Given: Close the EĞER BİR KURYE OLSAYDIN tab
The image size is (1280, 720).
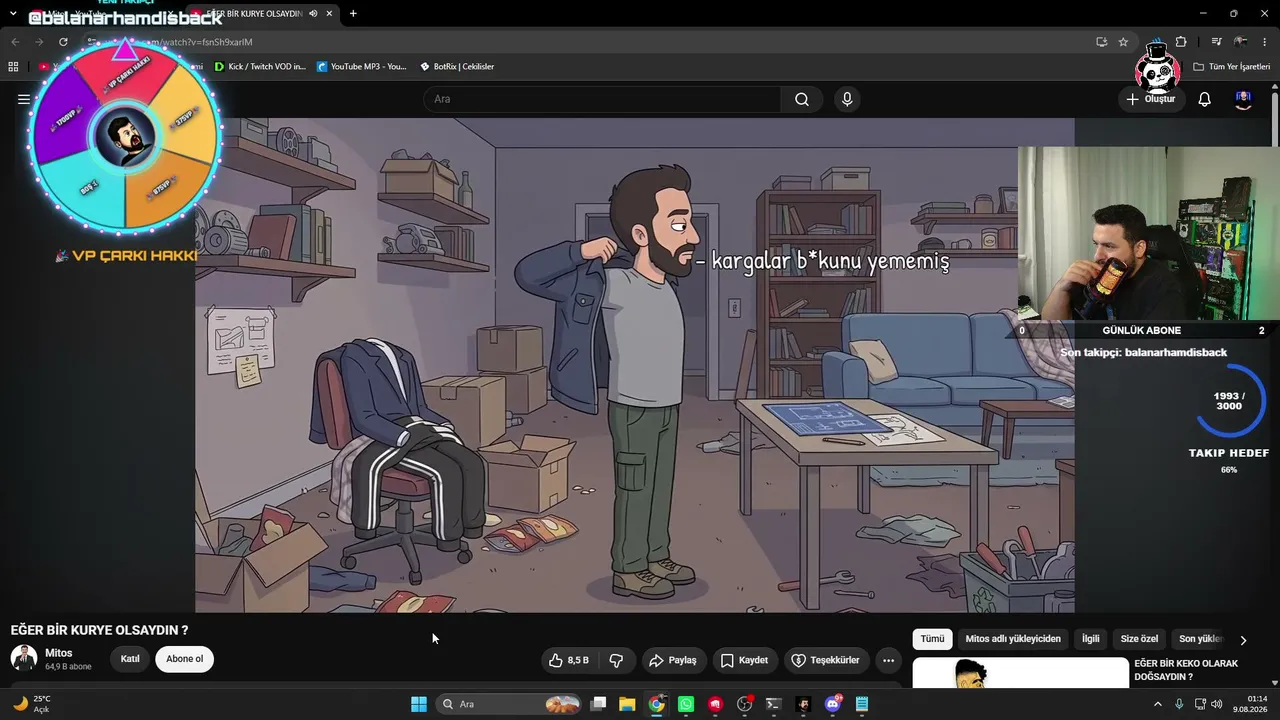Looking at the screenshot, I should [x=329, y=14].
